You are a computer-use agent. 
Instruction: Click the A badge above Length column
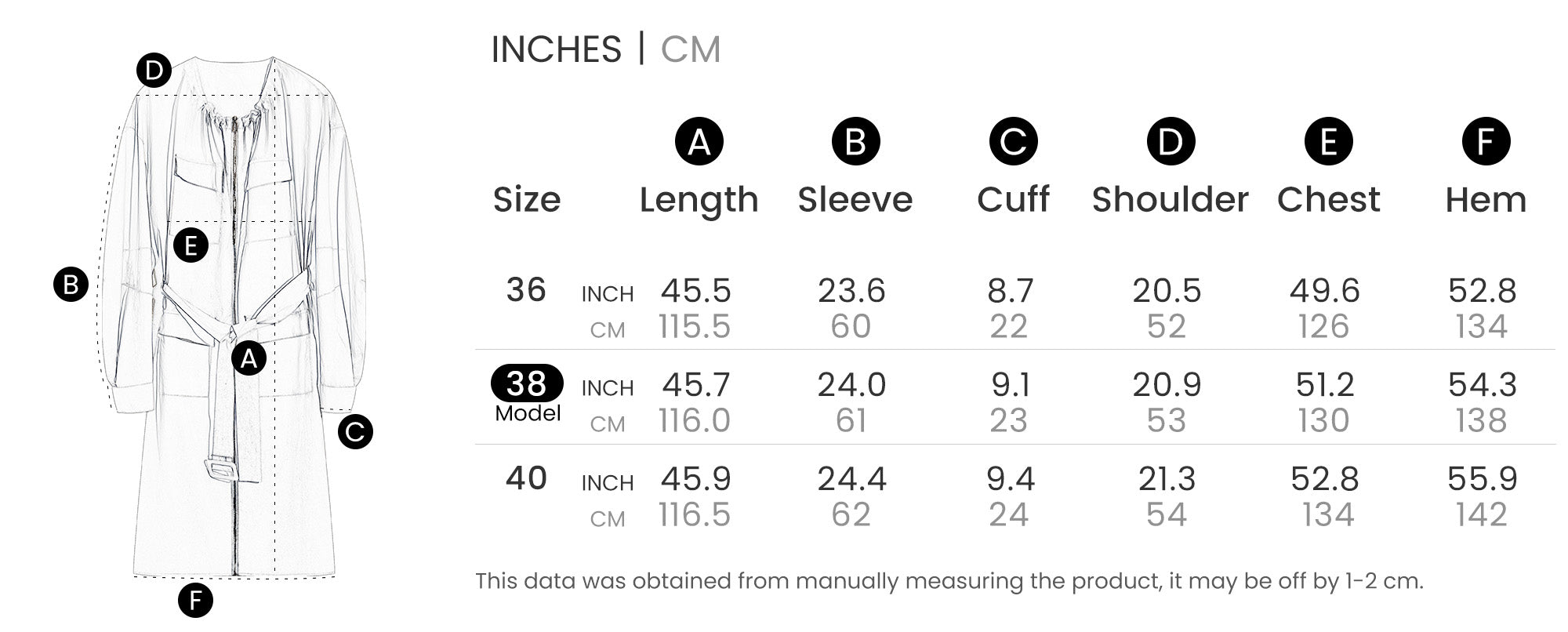699,141
